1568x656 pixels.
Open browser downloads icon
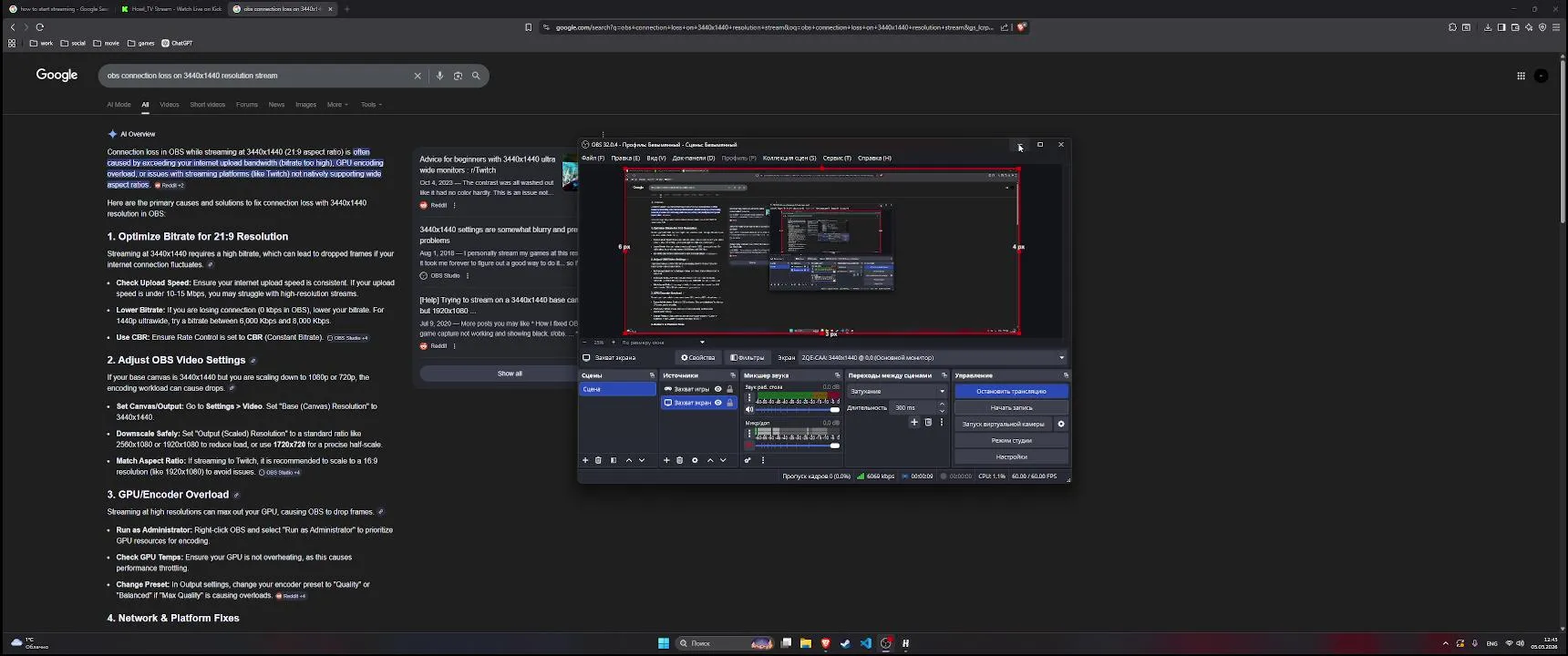pos(1488,27)
